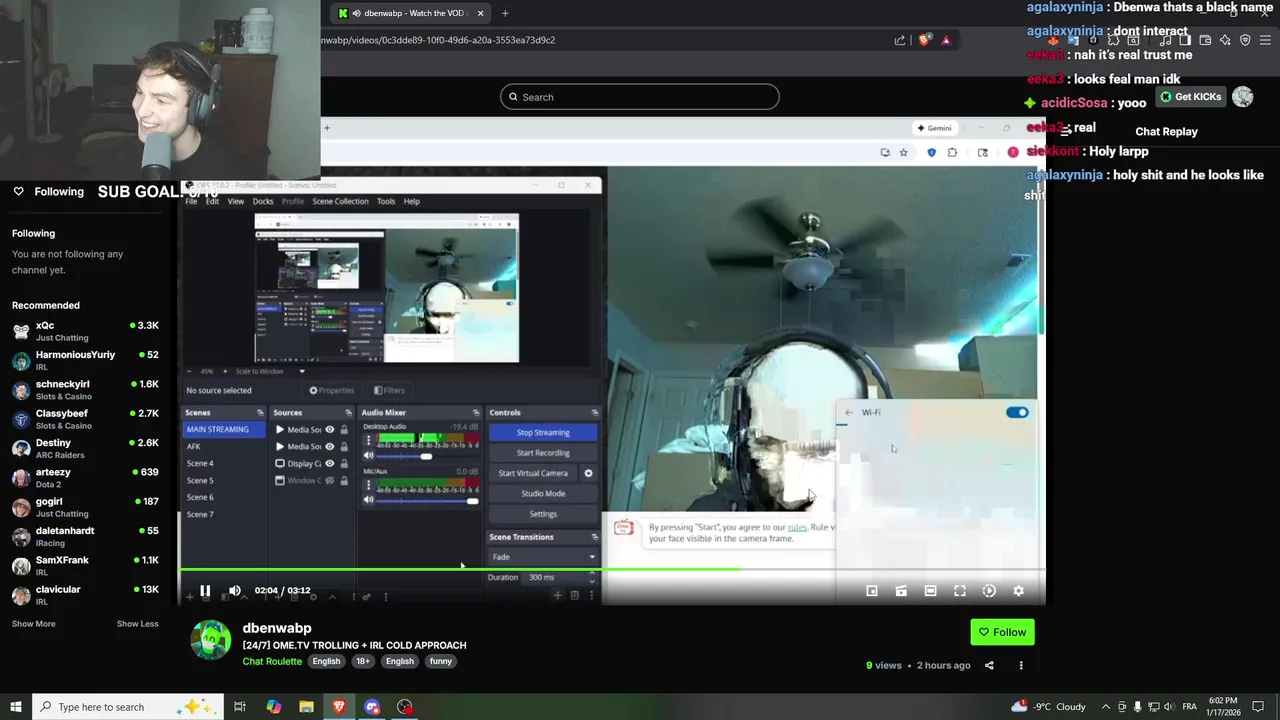Open Brave Shields icon in address bar
Image resolution: width=1280 pixels, height=720 pixels.
[x=924, y=40]
